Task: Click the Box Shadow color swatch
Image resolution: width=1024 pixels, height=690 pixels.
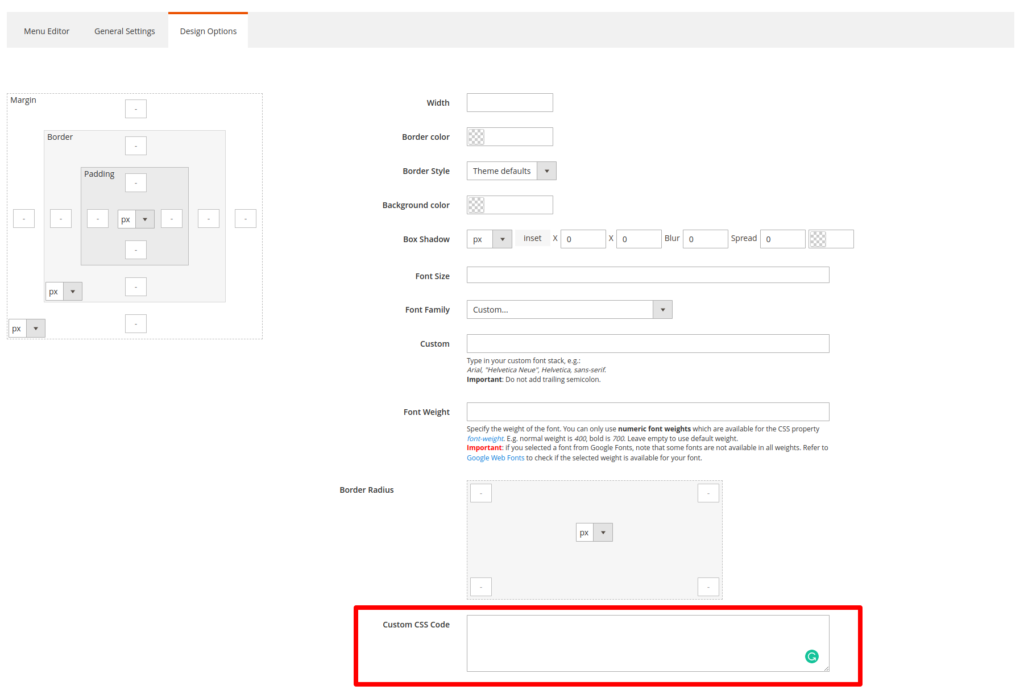Action: (818, 239)
